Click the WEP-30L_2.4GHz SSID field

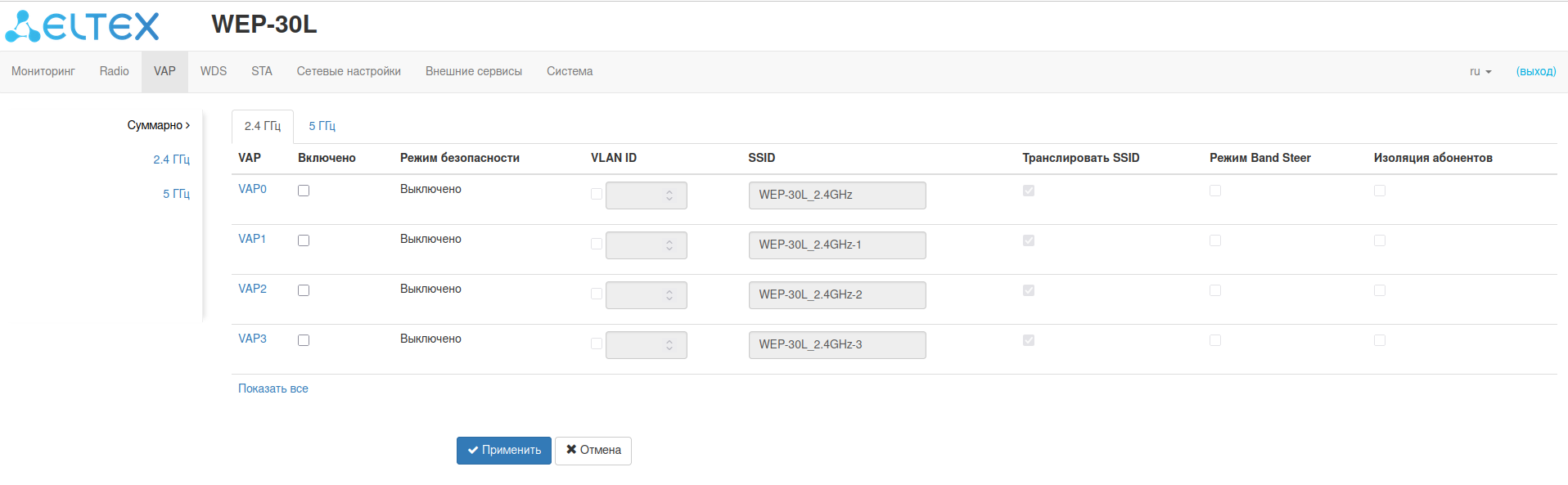(836, 195)
